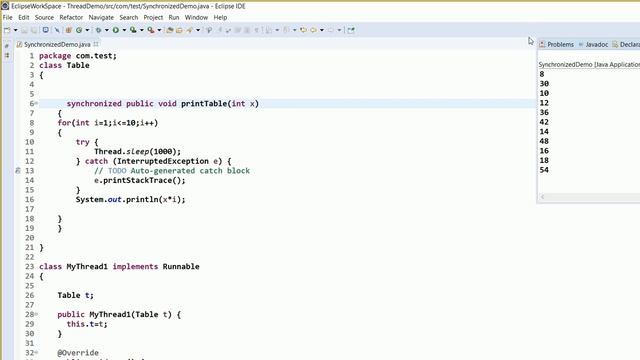
Task: Click the TODO task marker at line 13
Action: coord(18,171)
